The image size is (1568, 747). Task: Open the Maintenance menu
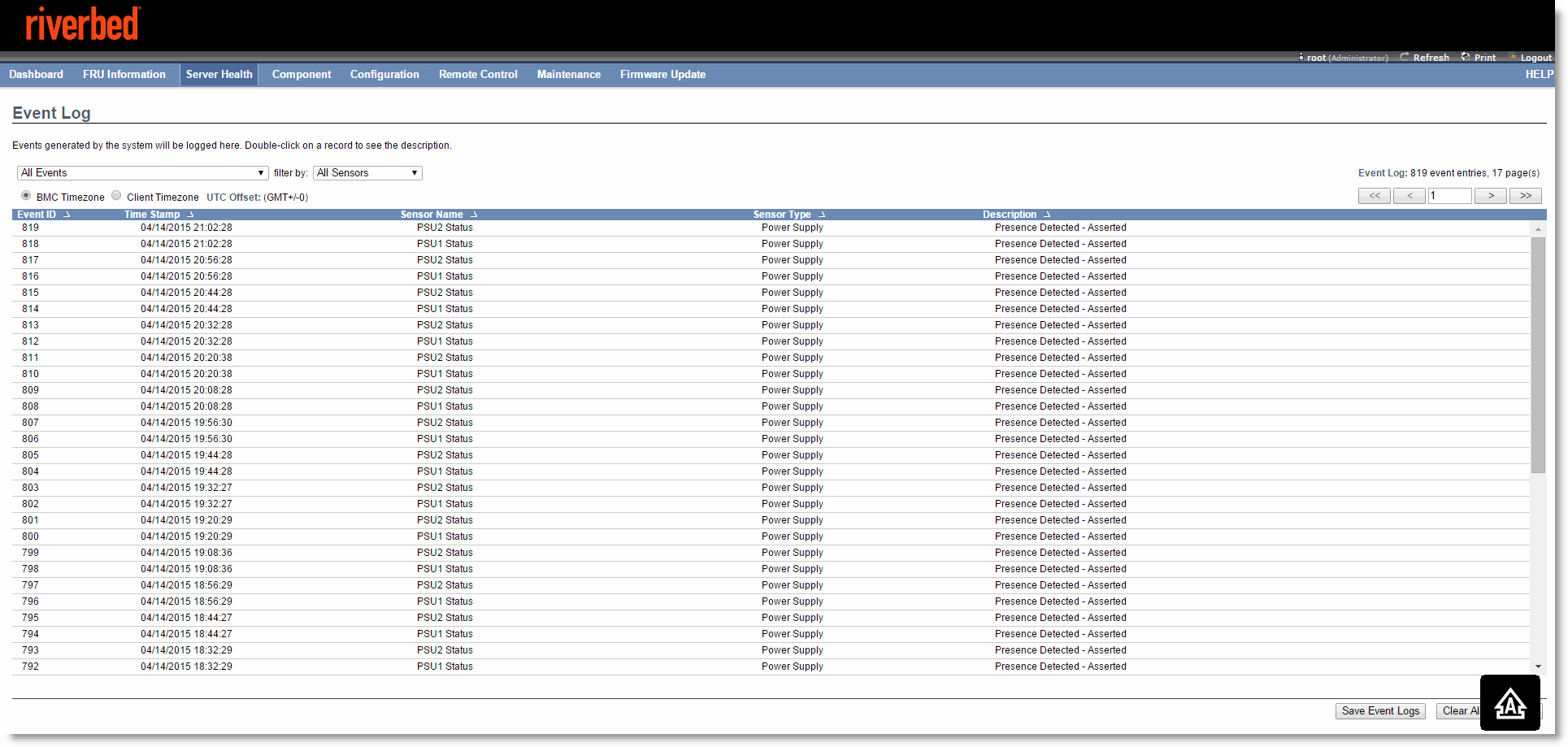569,74
